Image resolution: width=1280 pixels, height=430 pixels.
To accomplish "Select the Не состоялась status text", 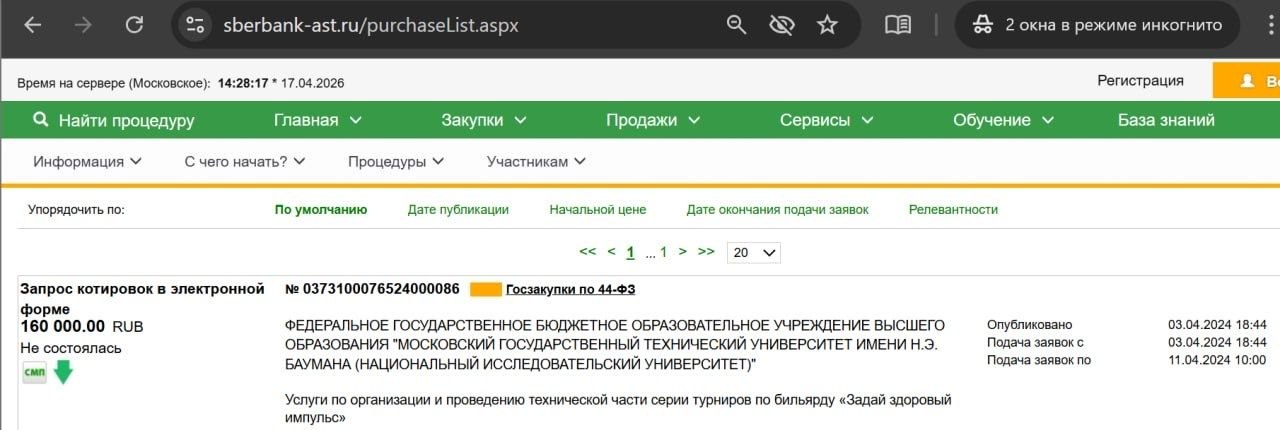I will click(x=71, y=348).
